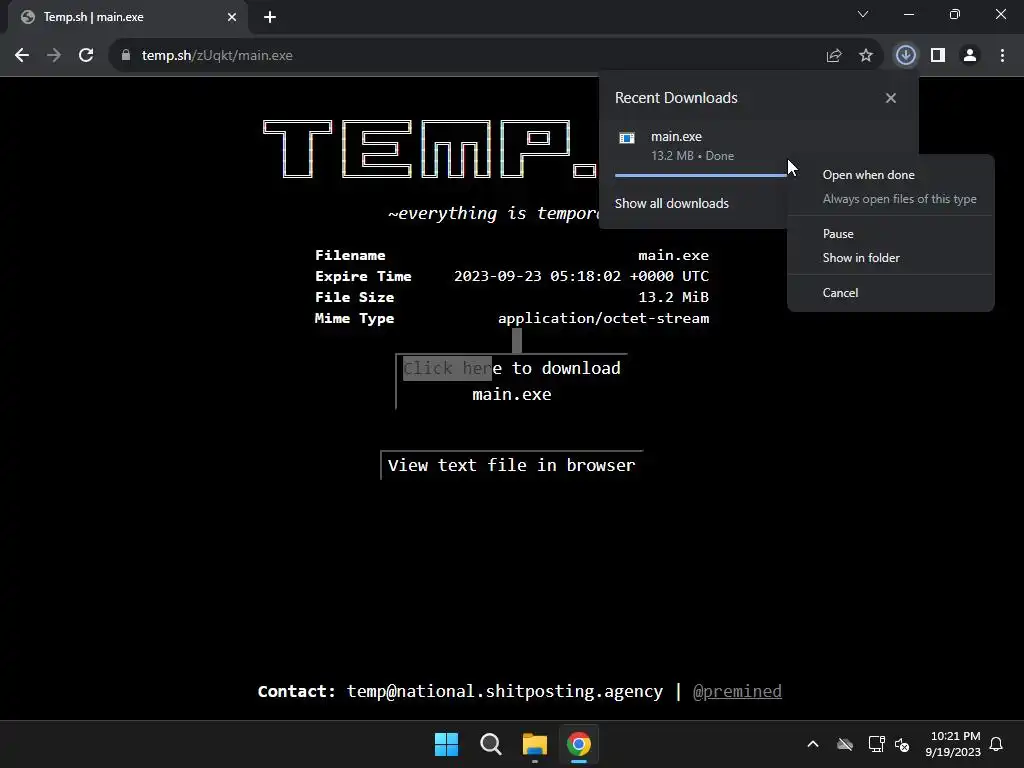Viewport: 1024px width, 768px height.
Task: Bookmark this tab with the star icon
Action: [x=866, y=56]
